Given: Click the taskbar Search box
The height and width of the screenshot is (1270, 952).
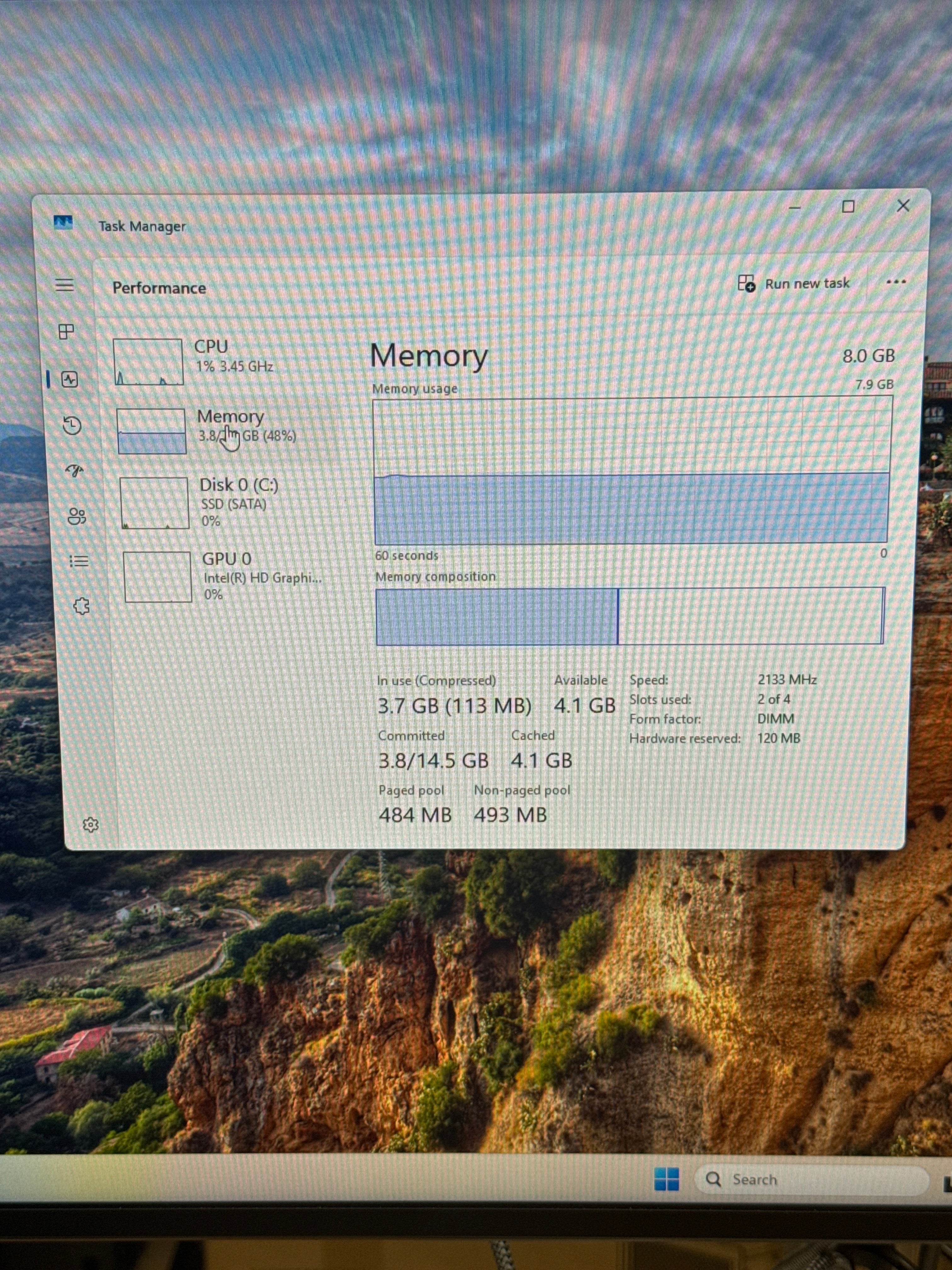Looking at the screenshot, I should point(811,1180).
